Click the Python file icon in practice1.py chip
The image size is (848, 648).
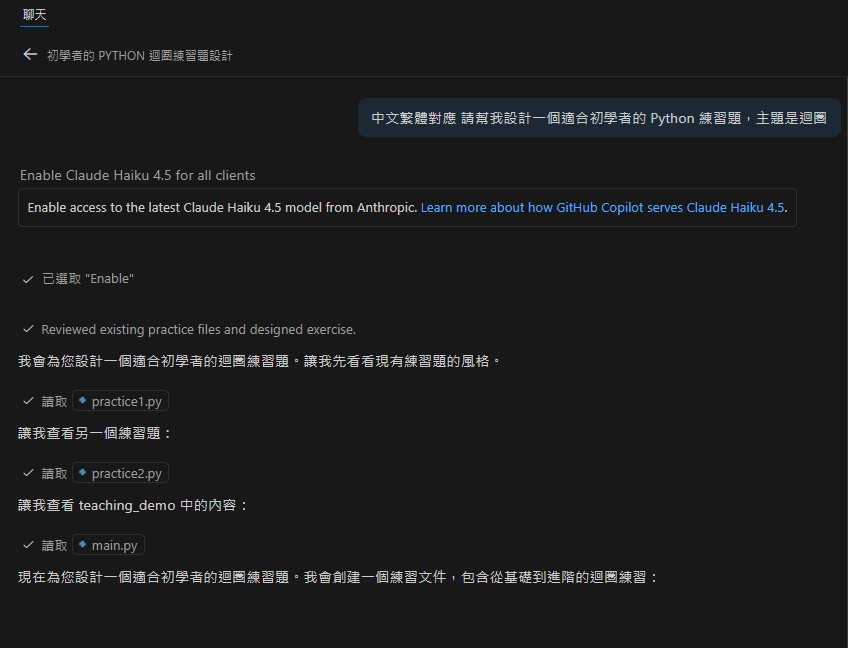[83, 401]
